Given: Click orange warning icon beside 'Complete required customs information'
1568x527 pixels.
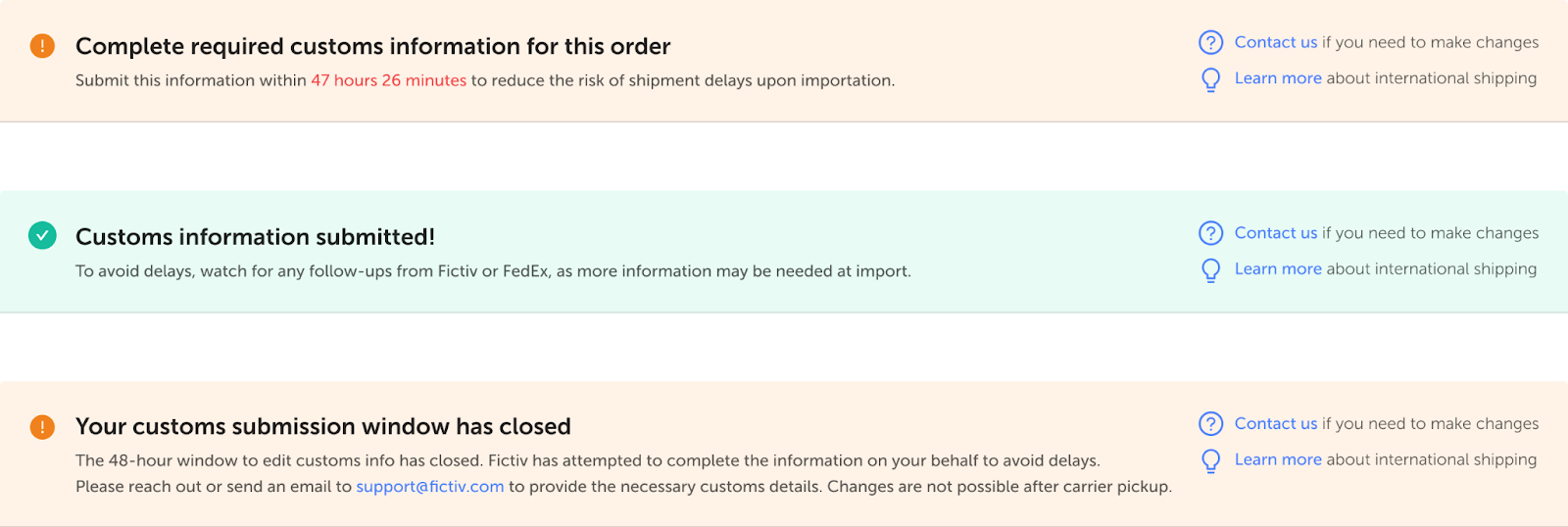Looking at the screenshot, I should pos(42,46).
